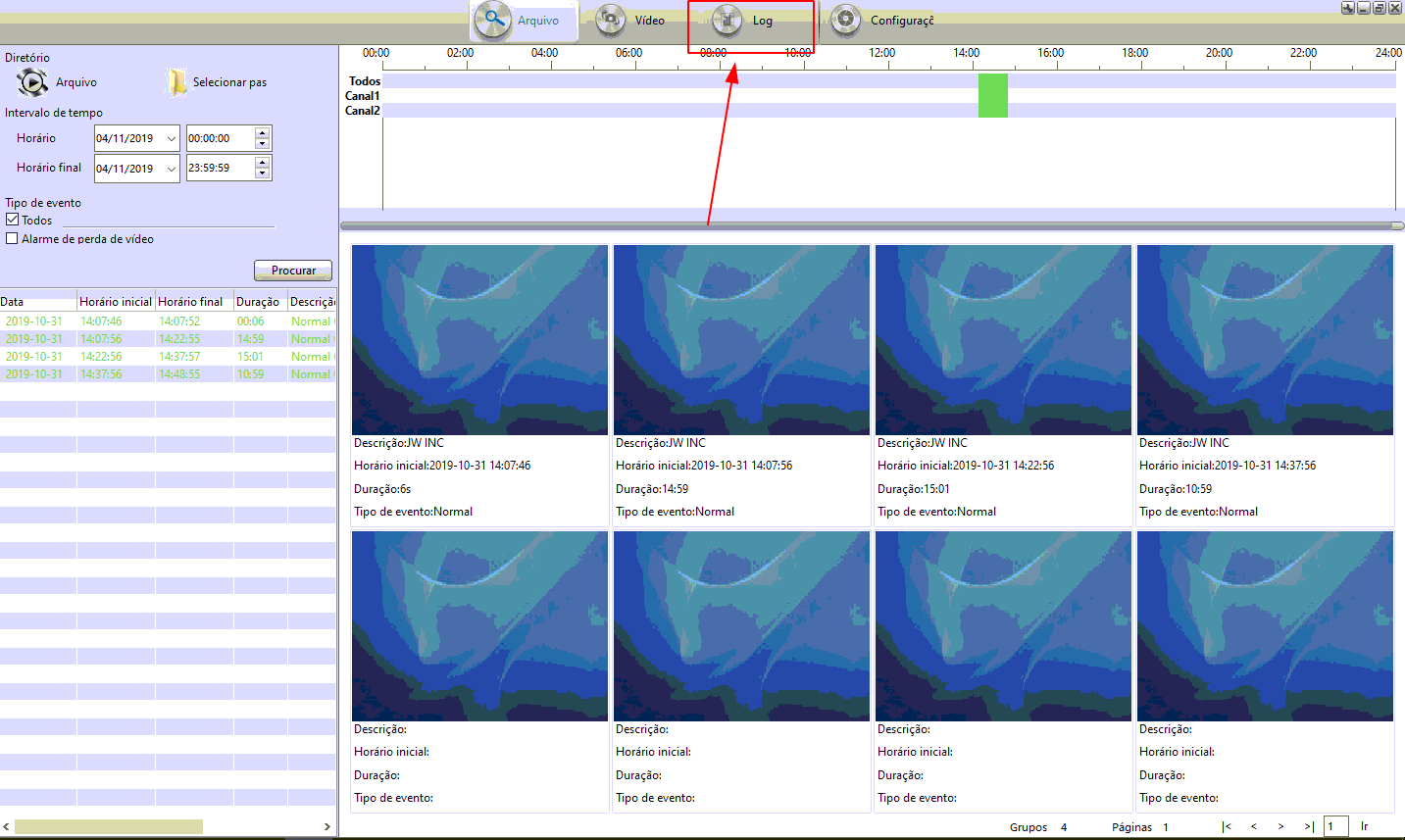The height and width of the screenshot is (840, 1405).
Task: Select the record row starting at 14:37:56
Action: [102, 374]
